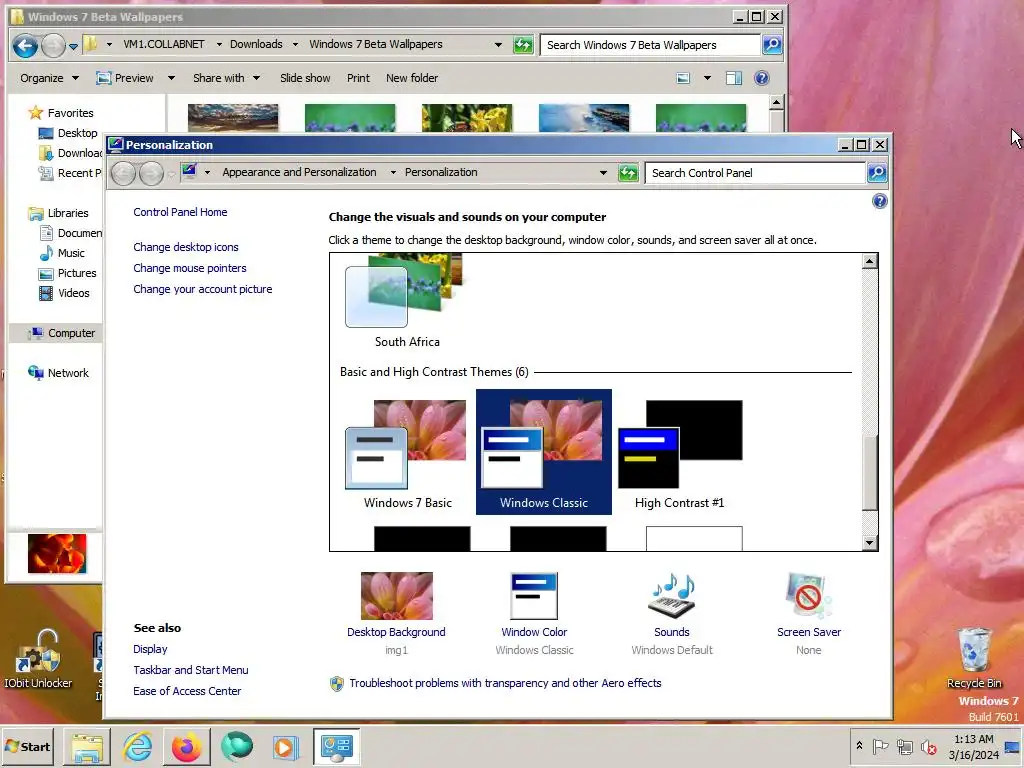The height and width of the screenshot is (768, 1024).
Task: Open Internet Explorer from taskbar
Action: point(138,746)
